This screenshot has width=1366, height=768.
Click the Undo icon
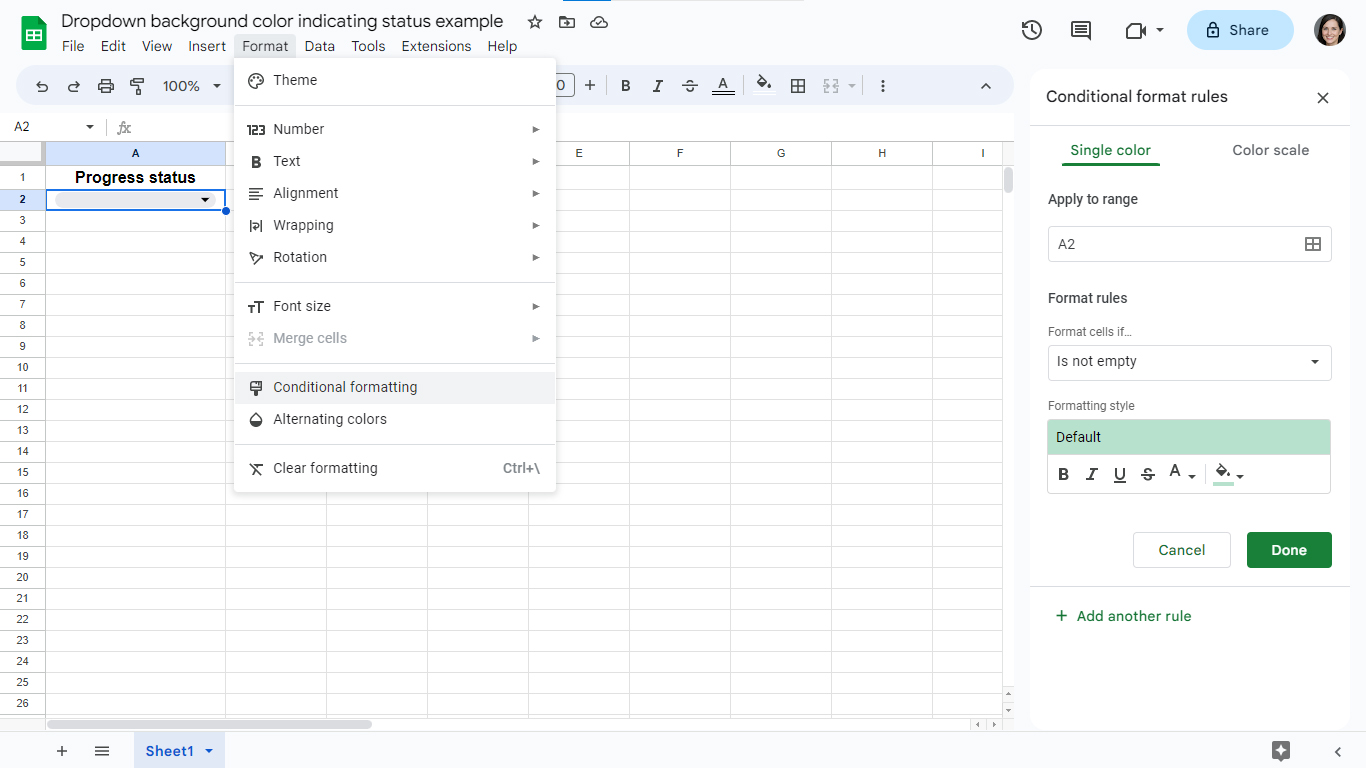click(x=41, y=86)
